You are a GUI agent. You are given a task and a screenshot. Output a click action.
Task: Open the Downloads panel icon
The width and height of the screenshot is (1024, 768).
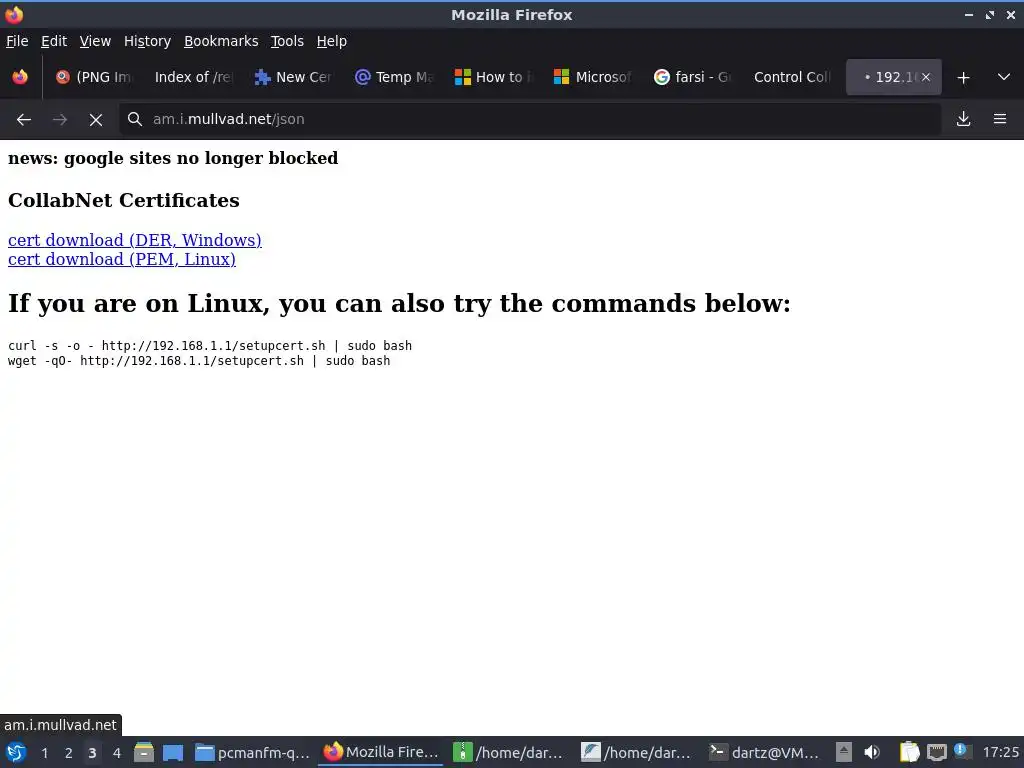coord(963,119)
